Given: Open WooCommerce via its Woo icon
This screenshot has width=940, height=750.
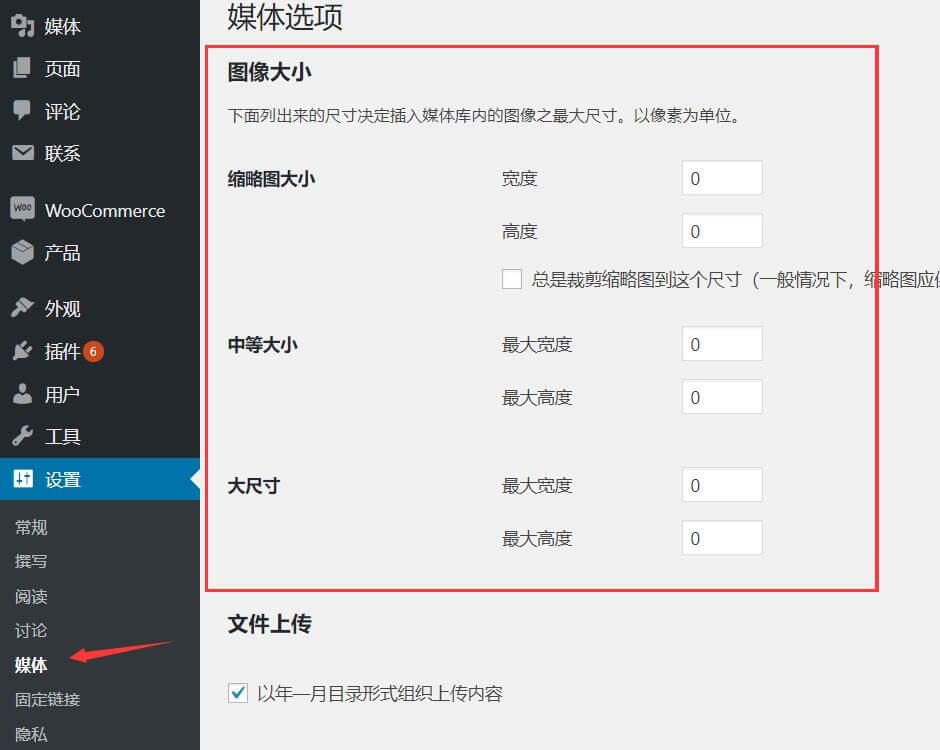Looking at the screenshot, I should tap(22, 210).
